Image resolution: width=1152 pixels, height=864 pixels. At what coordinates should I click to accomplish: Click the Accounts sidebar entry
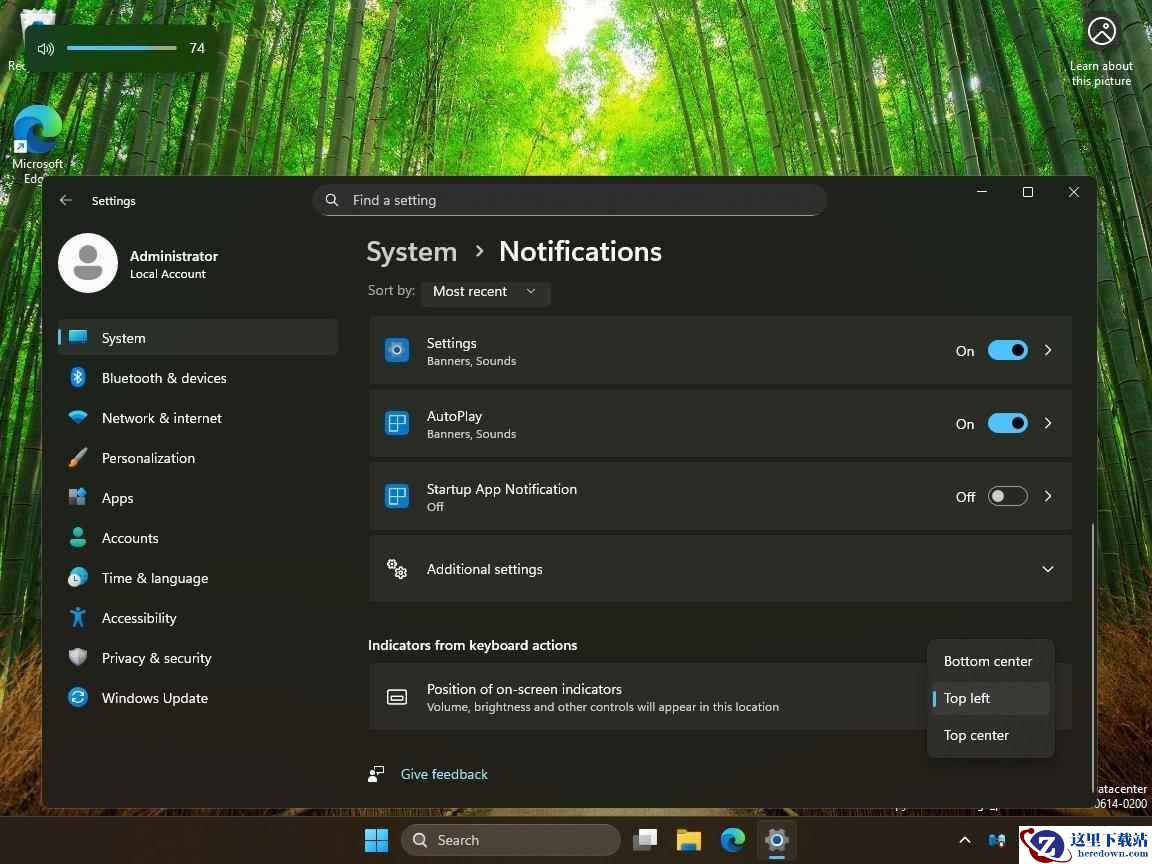198,538
